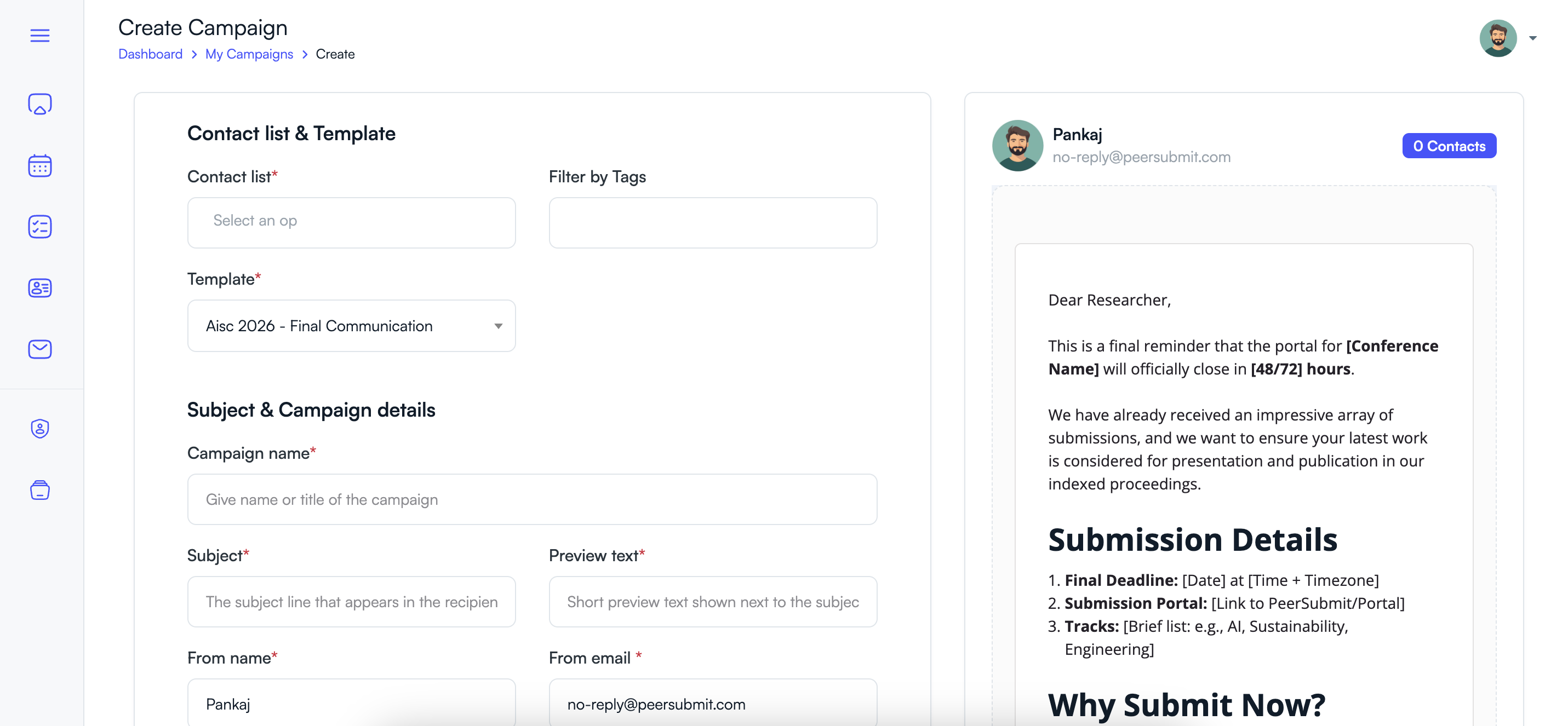Open the hamburger menu at top left
The height and width of the screenshot is (726, 1568).
[39, 35]
